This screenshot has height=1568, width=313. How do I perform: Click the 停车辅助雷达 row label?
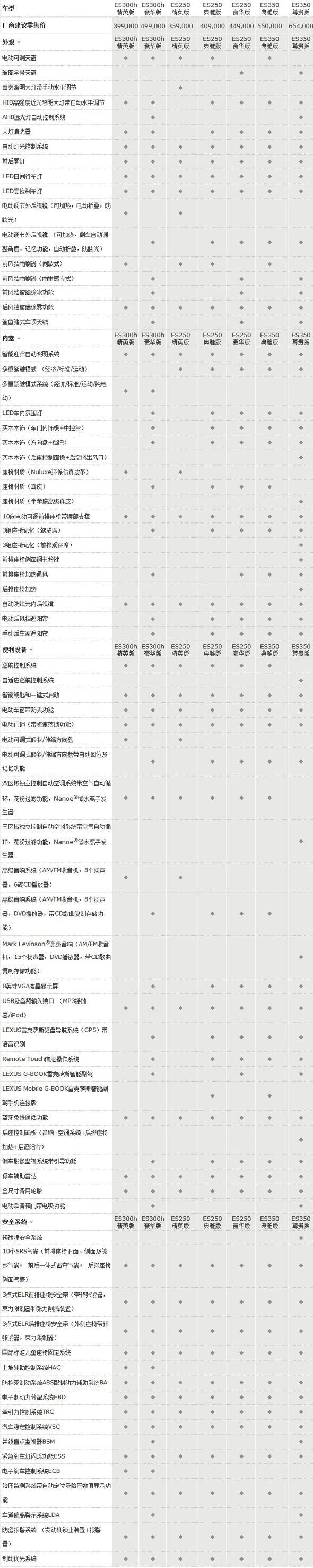pyautogui.click(x=19, y=1176)
